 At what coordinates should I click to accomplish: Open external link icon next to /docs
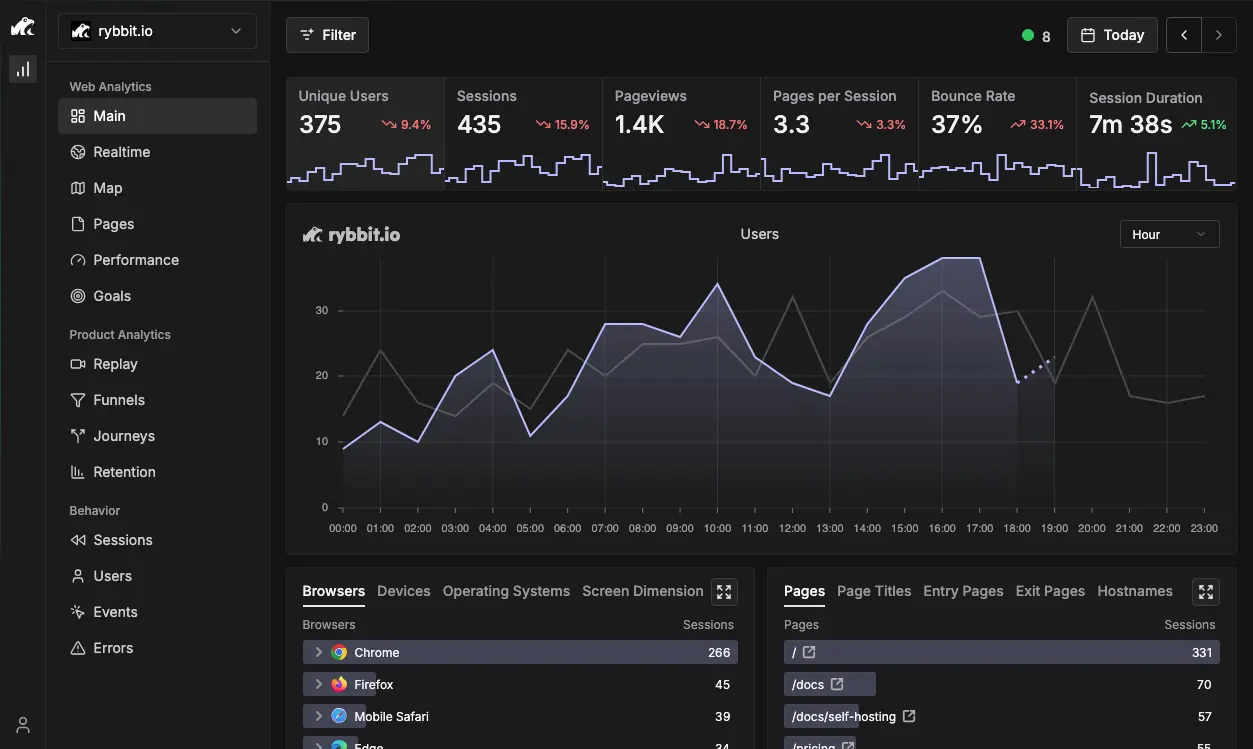pyautogui.click(x=838, y=684)
